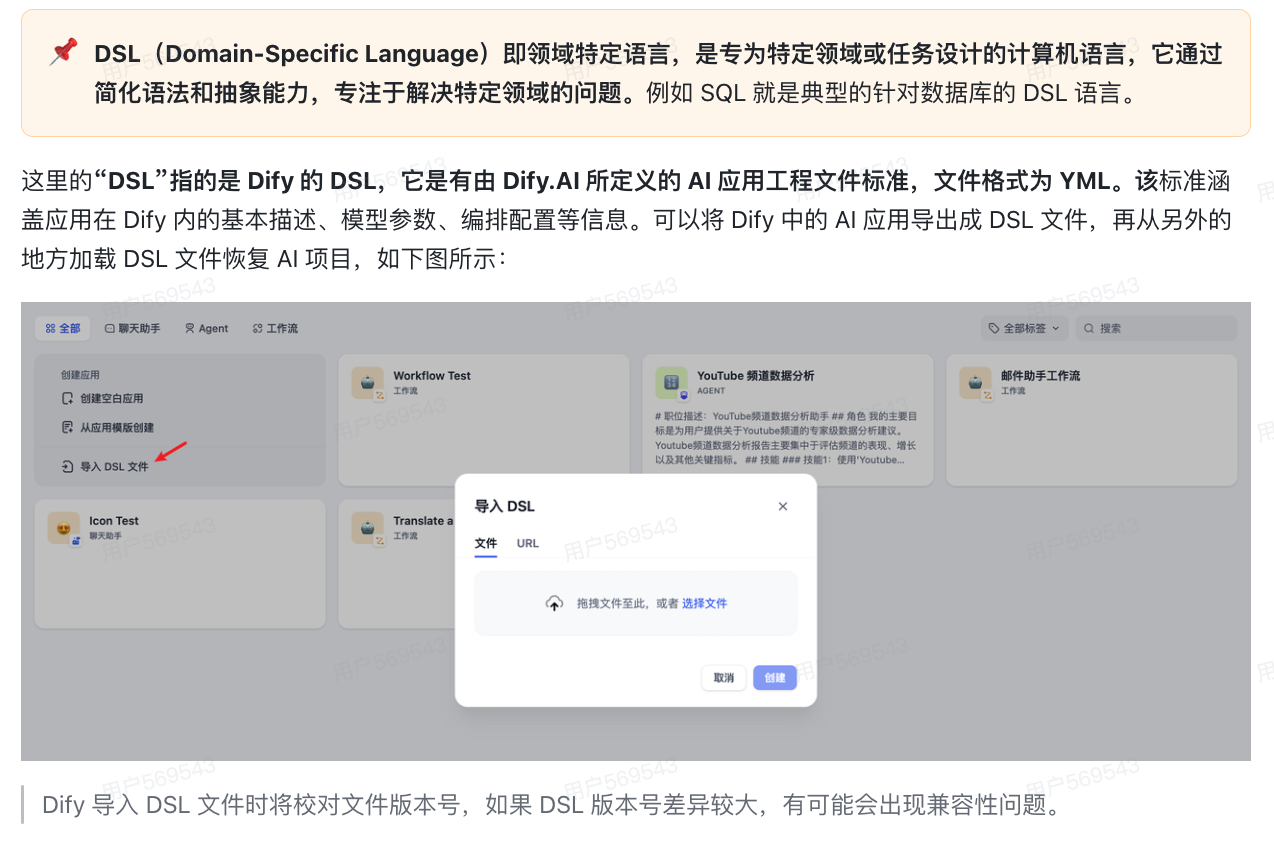Viewport: 1274px width, 846px height.
Task: Click the 创建 button
Action: [x=775, y=678]
